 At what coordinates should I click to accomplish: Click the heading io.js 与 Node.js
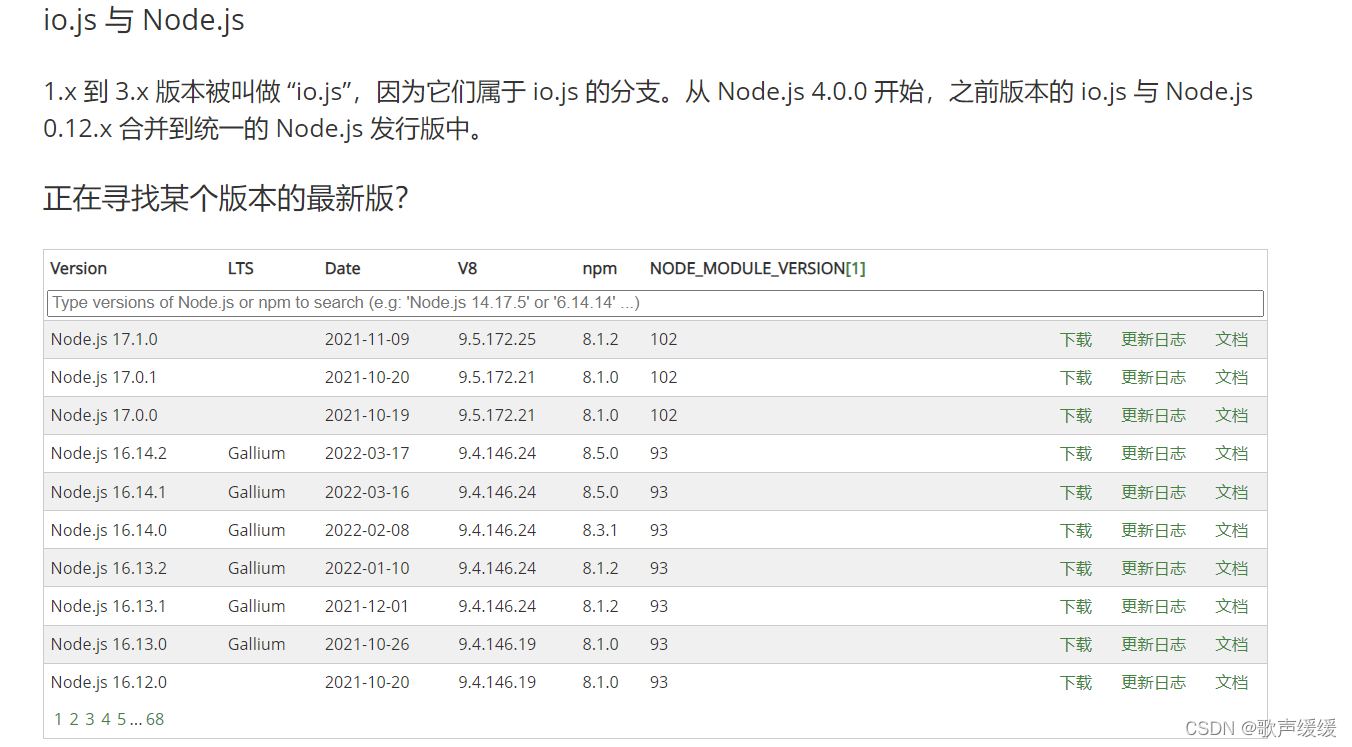144,20
